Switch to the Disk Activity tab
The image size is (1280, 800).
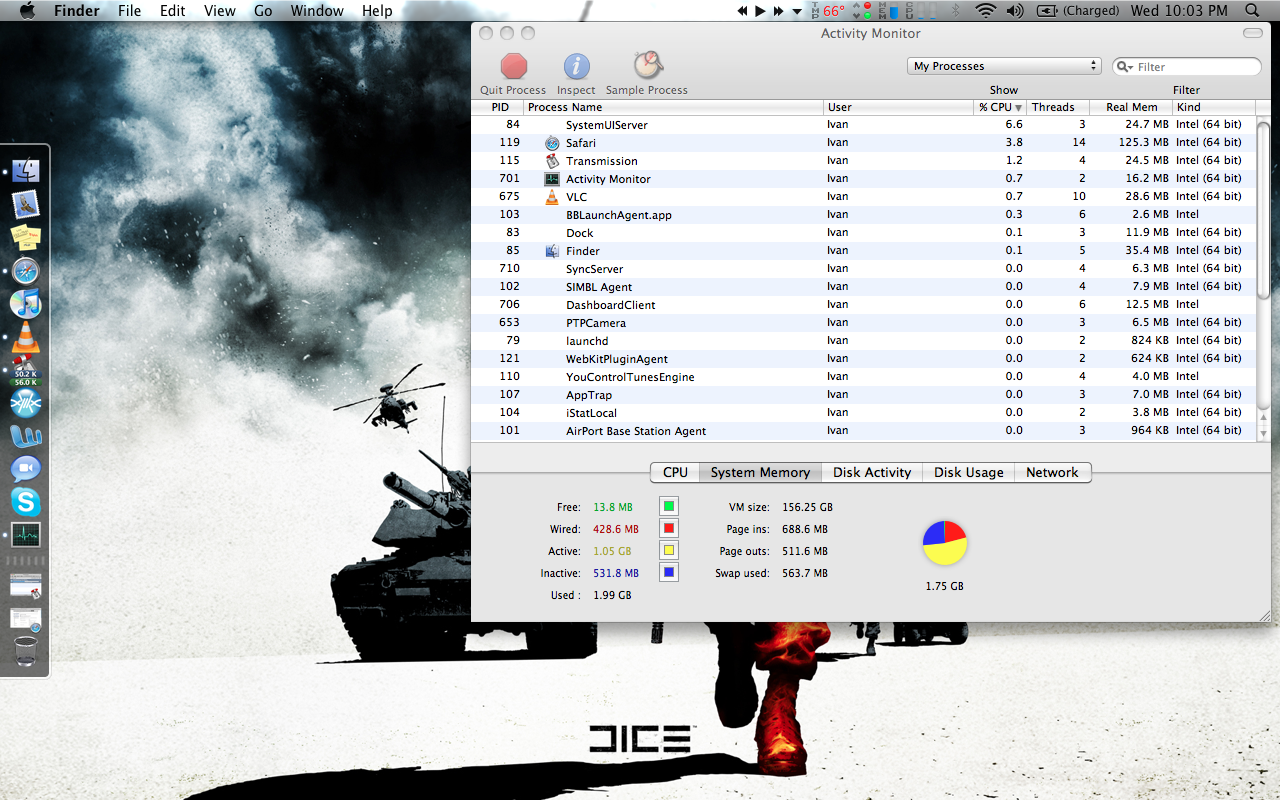pos(872,472)
